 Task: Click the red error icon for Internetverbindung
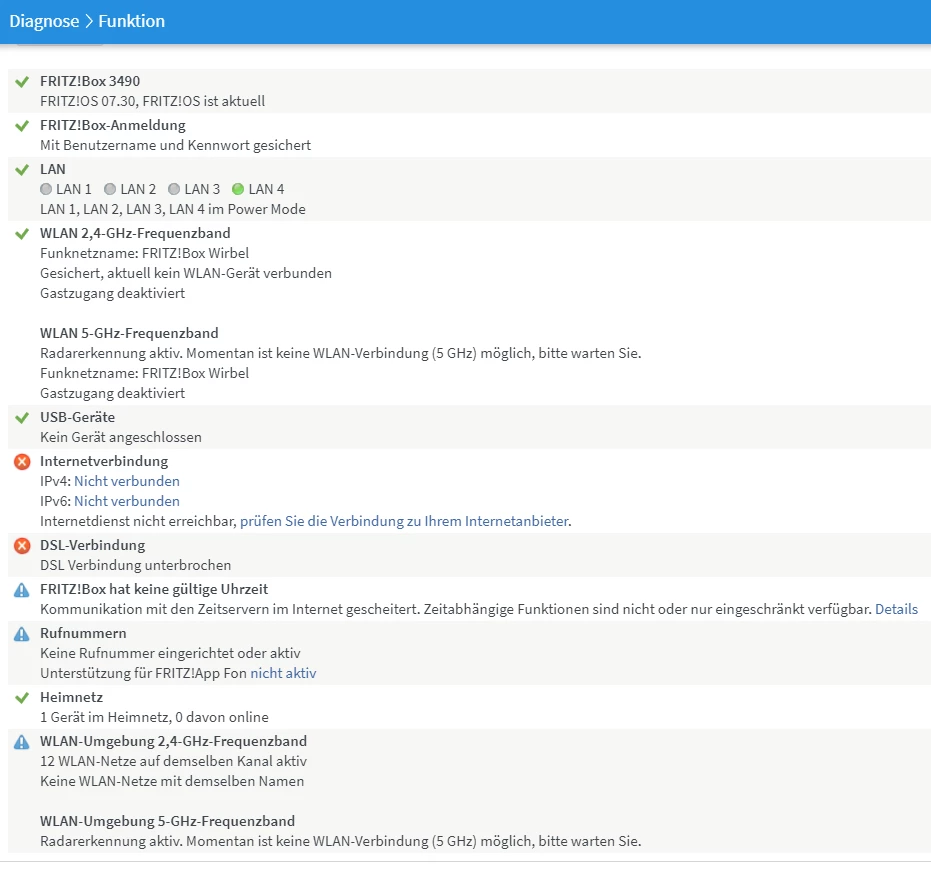[22, 462]
